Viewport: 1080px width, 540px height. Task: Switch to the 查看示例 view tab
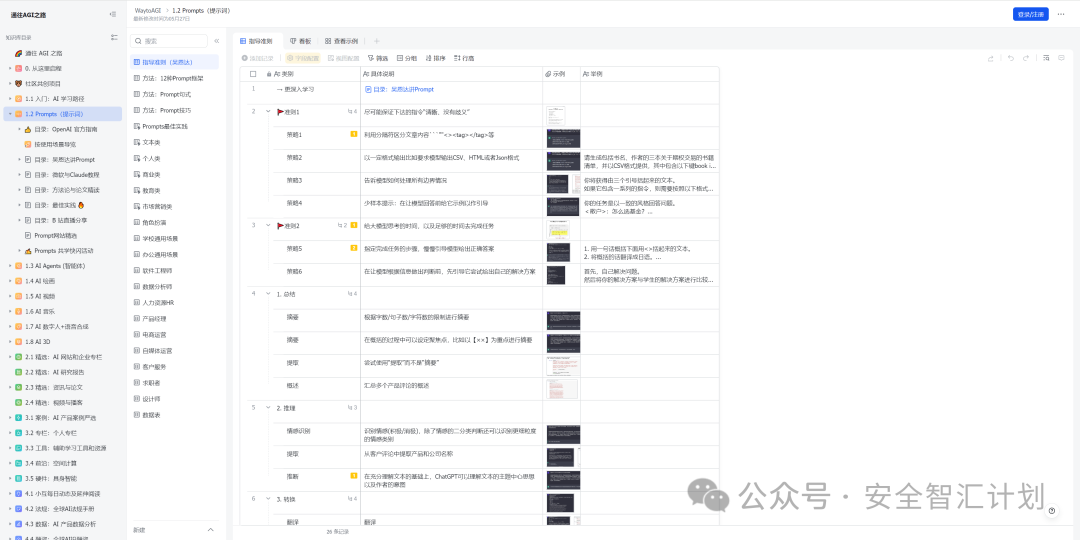click(x=342, y=41)
